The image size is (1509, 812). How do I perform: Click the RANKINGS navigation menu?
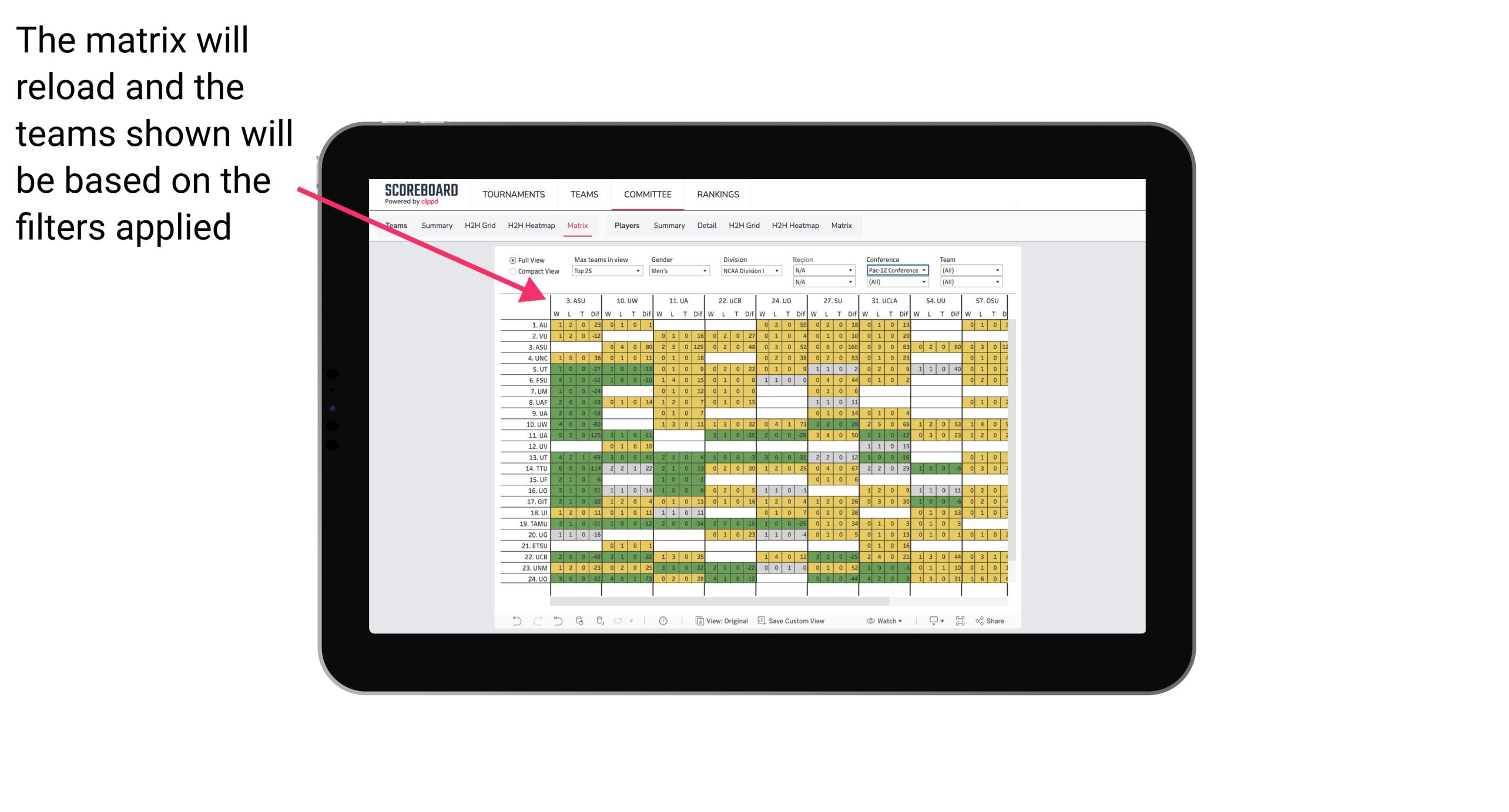point(716,194)
